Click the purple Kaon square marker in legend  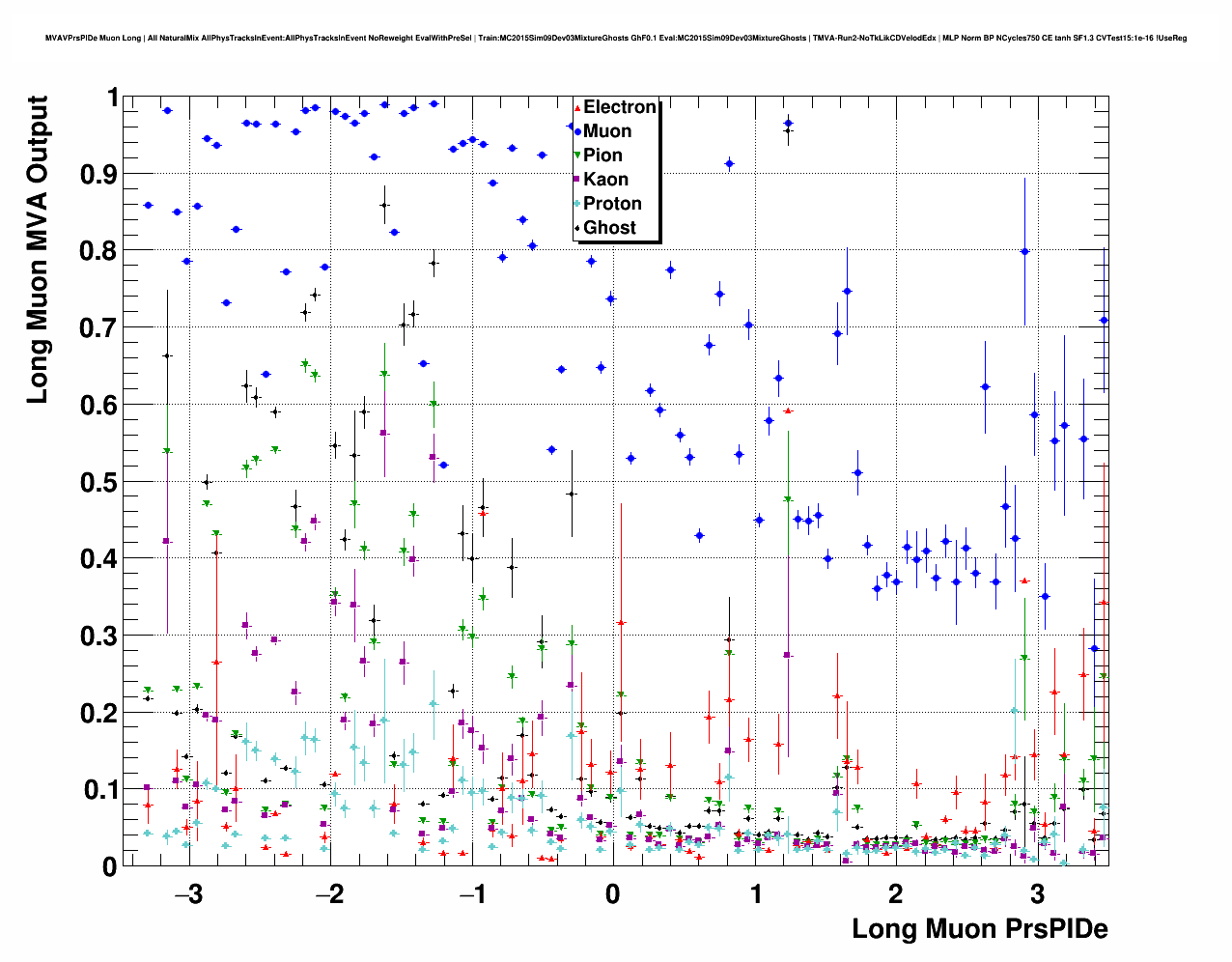577,180
